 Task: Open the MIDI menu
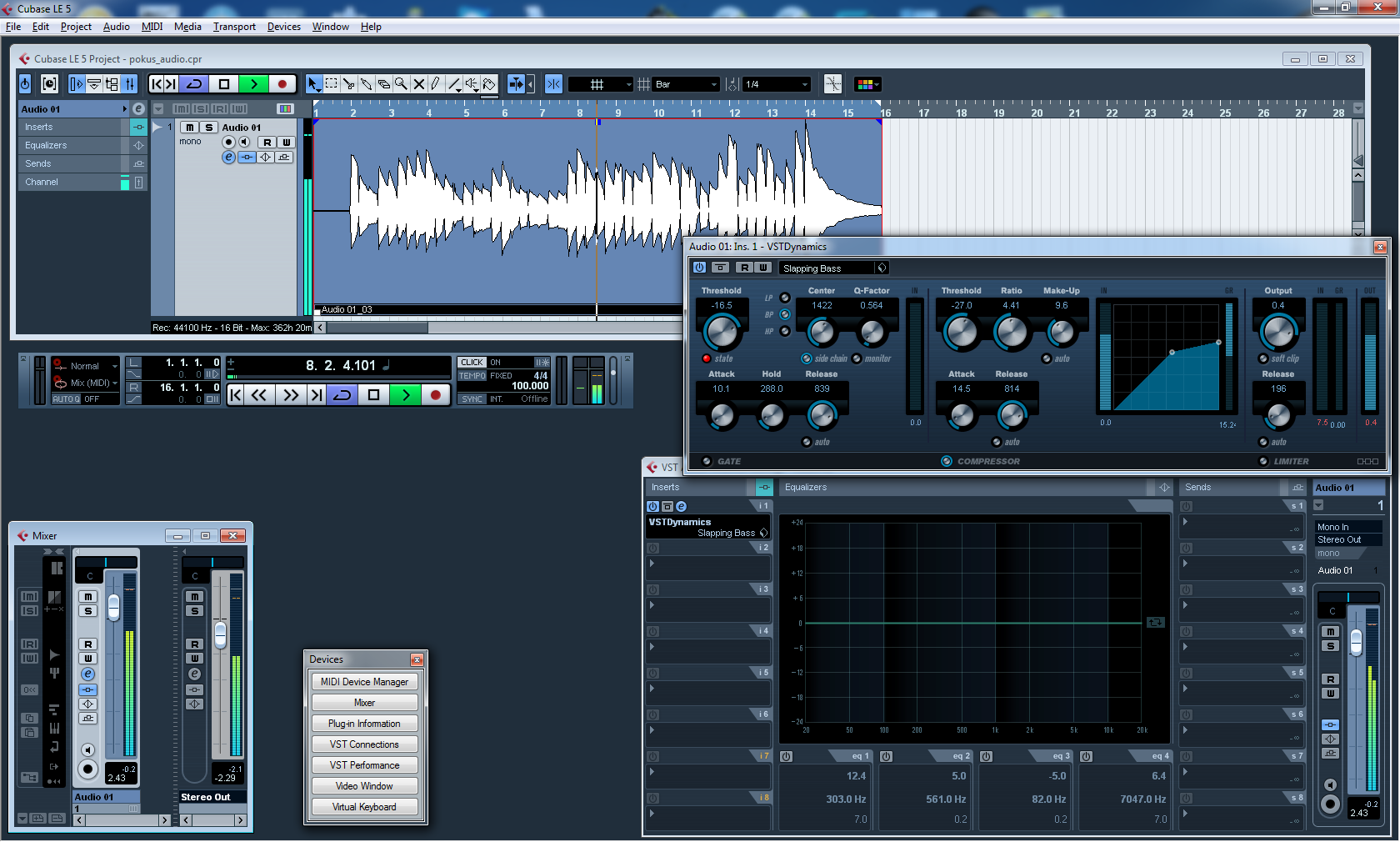point(152,27)
